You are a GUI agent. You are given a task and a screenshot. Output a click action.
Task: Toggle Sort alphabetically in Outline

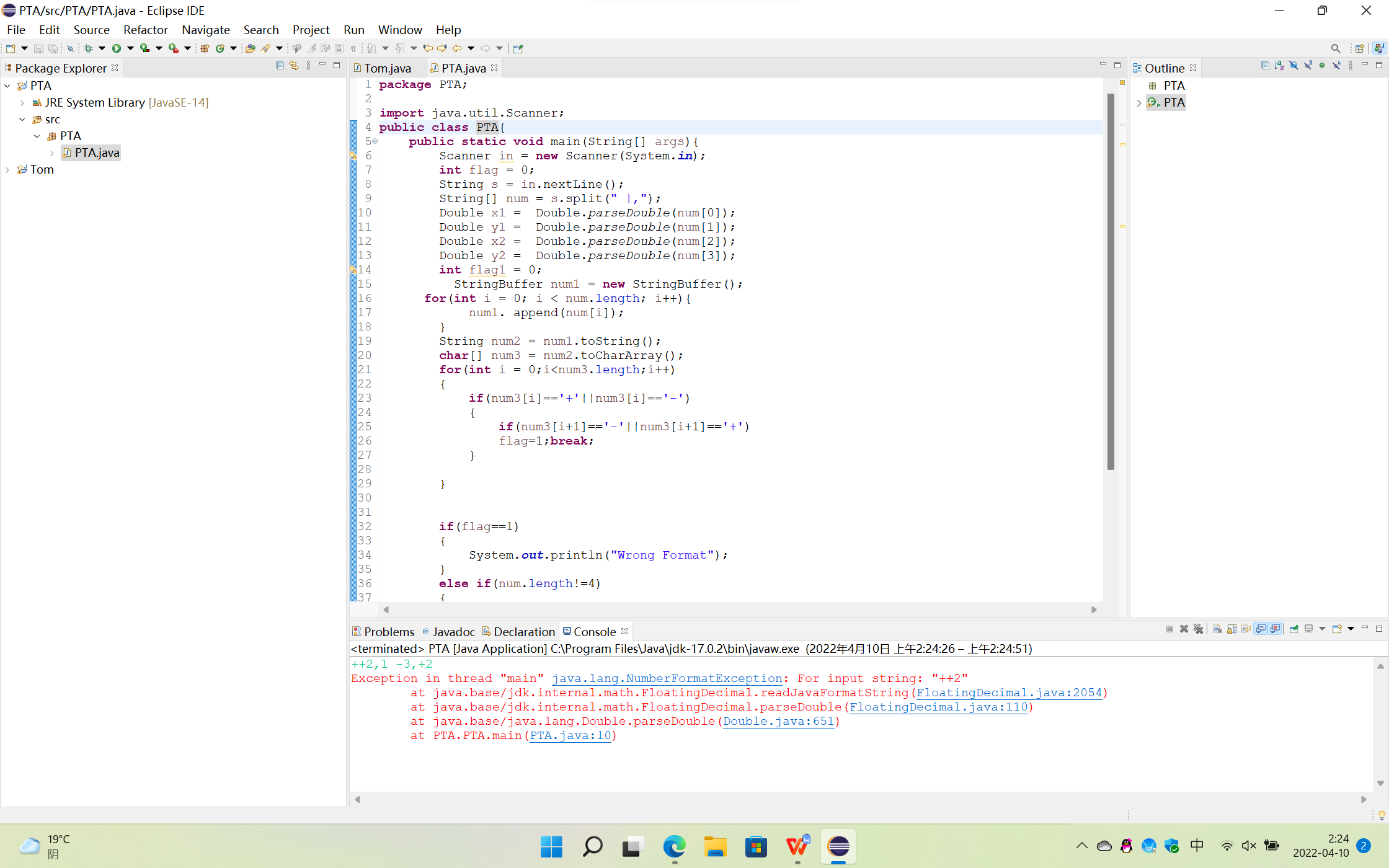(x=1279, y=66)
